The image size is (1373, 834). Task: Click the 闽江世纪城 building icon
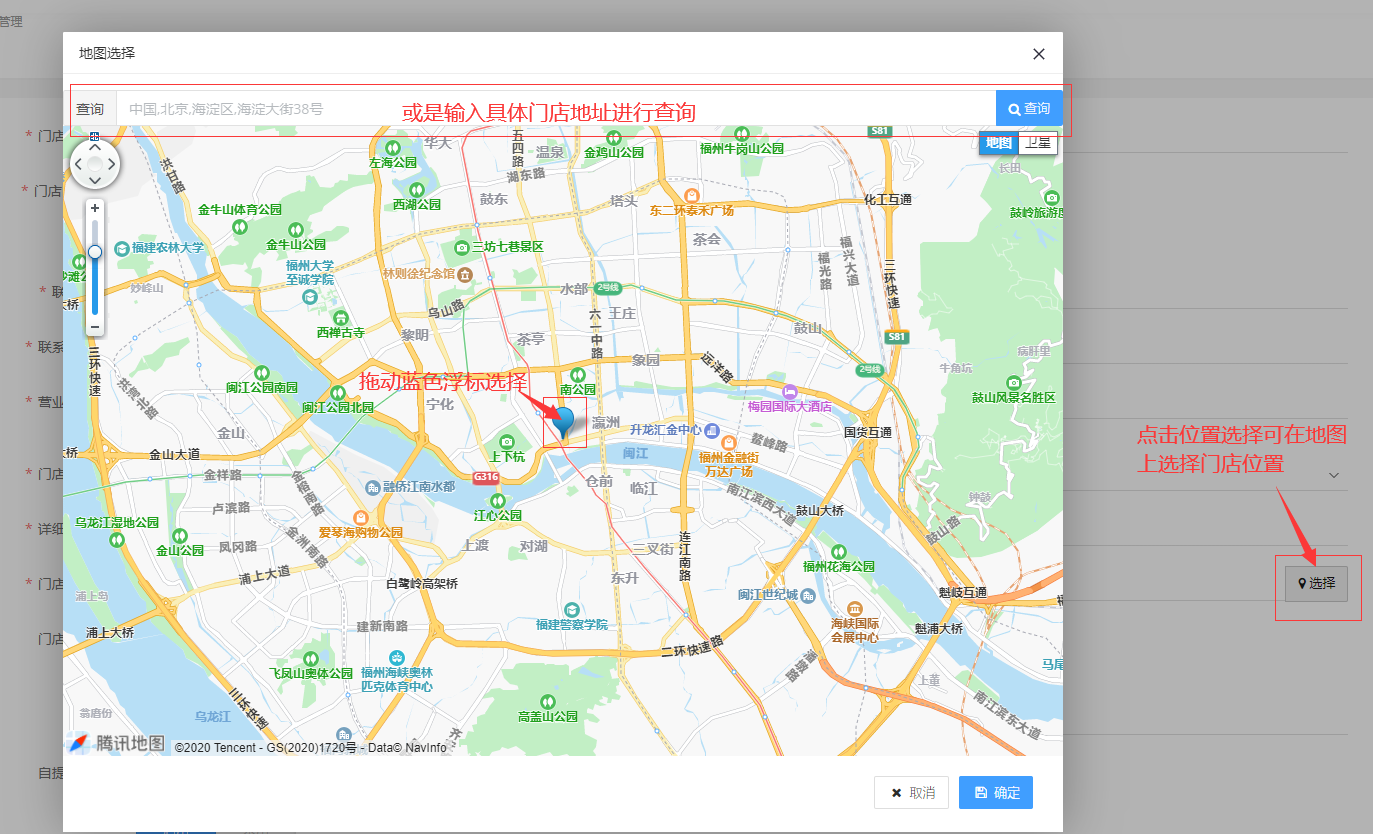pos(808,595)
